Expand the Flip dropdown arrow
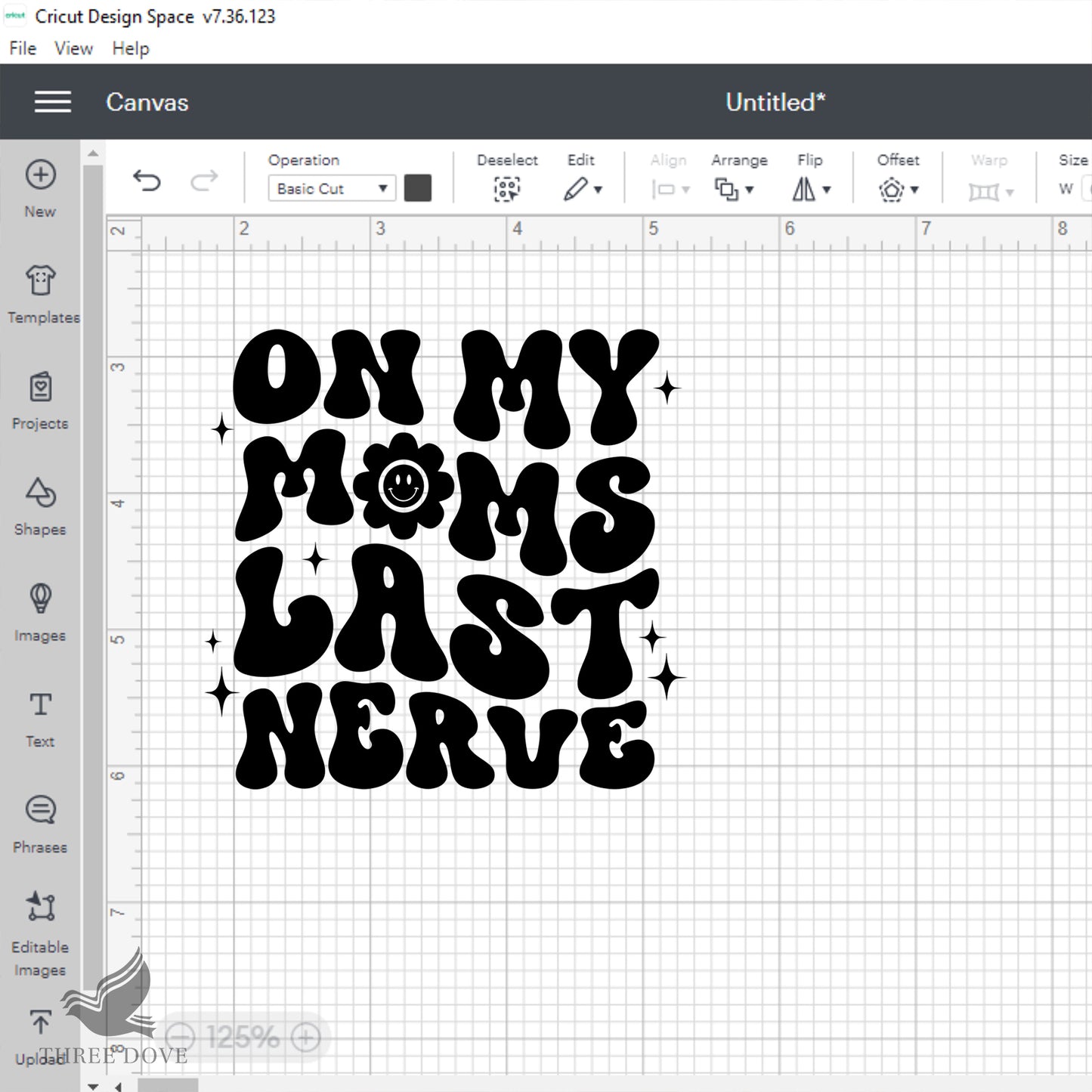 tap(827, 190)
